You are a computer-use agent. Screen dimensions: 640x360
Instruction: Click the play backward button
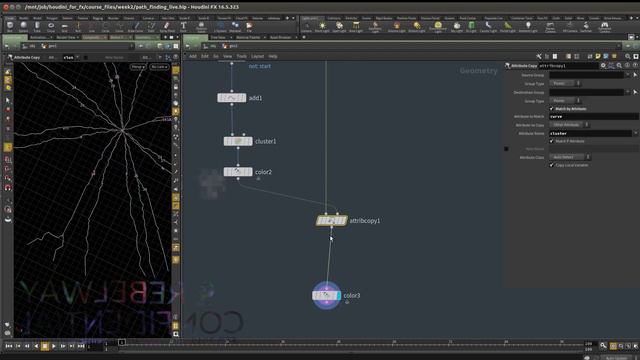pyautogui.click(x=36, y=346)
